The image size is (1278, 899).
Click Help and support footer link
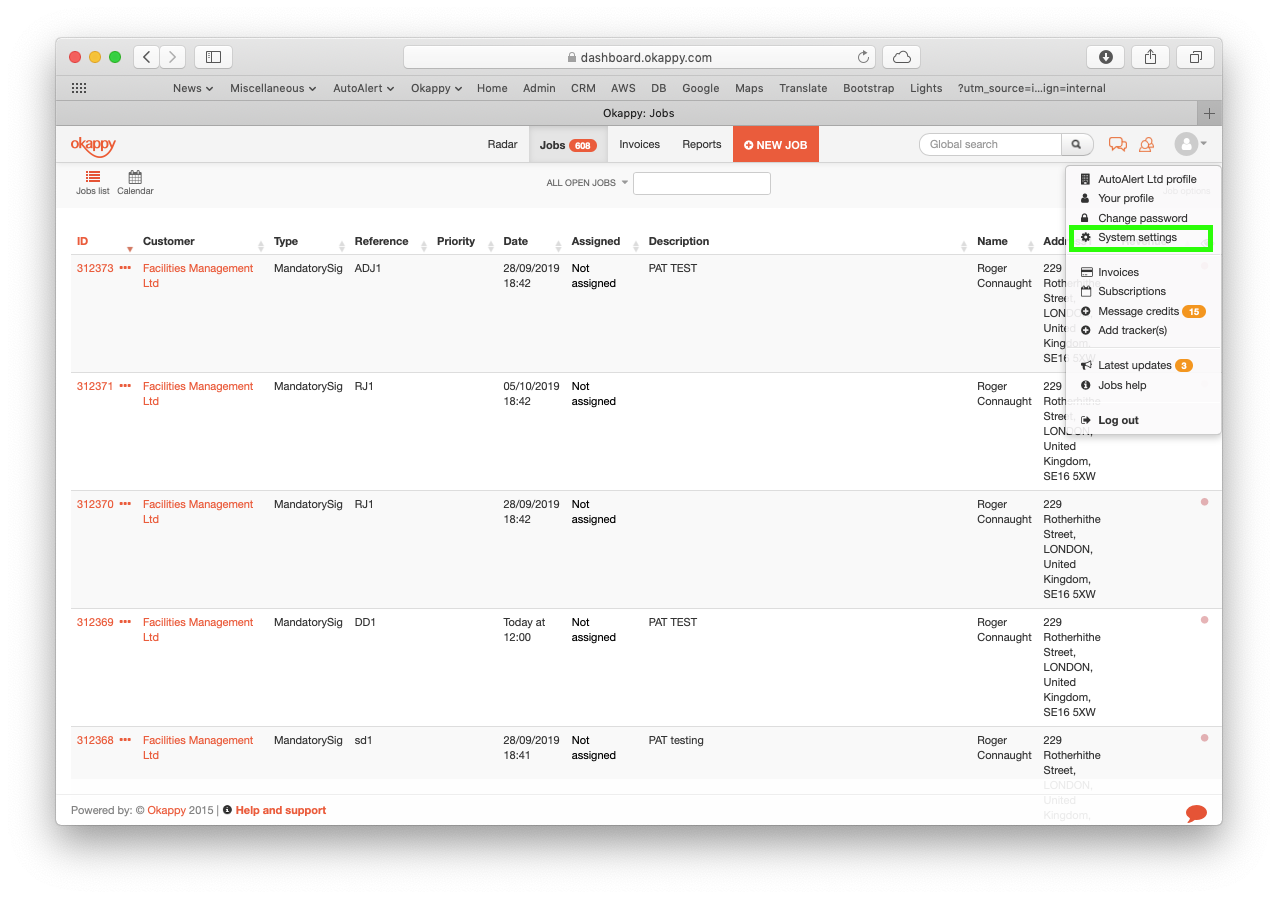pos(281,810)
